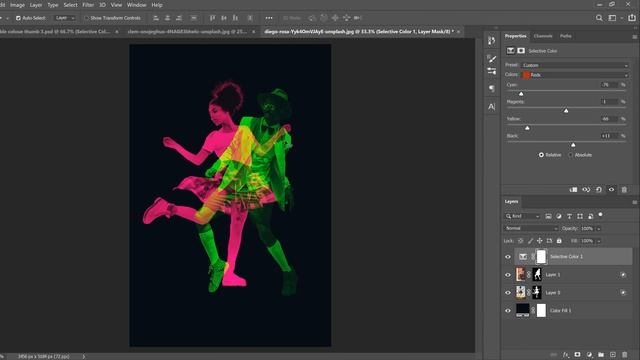Select the Layer 1 mask thumbnail
The height and width of the screenshot is (360, 640).
click(538, 275)
